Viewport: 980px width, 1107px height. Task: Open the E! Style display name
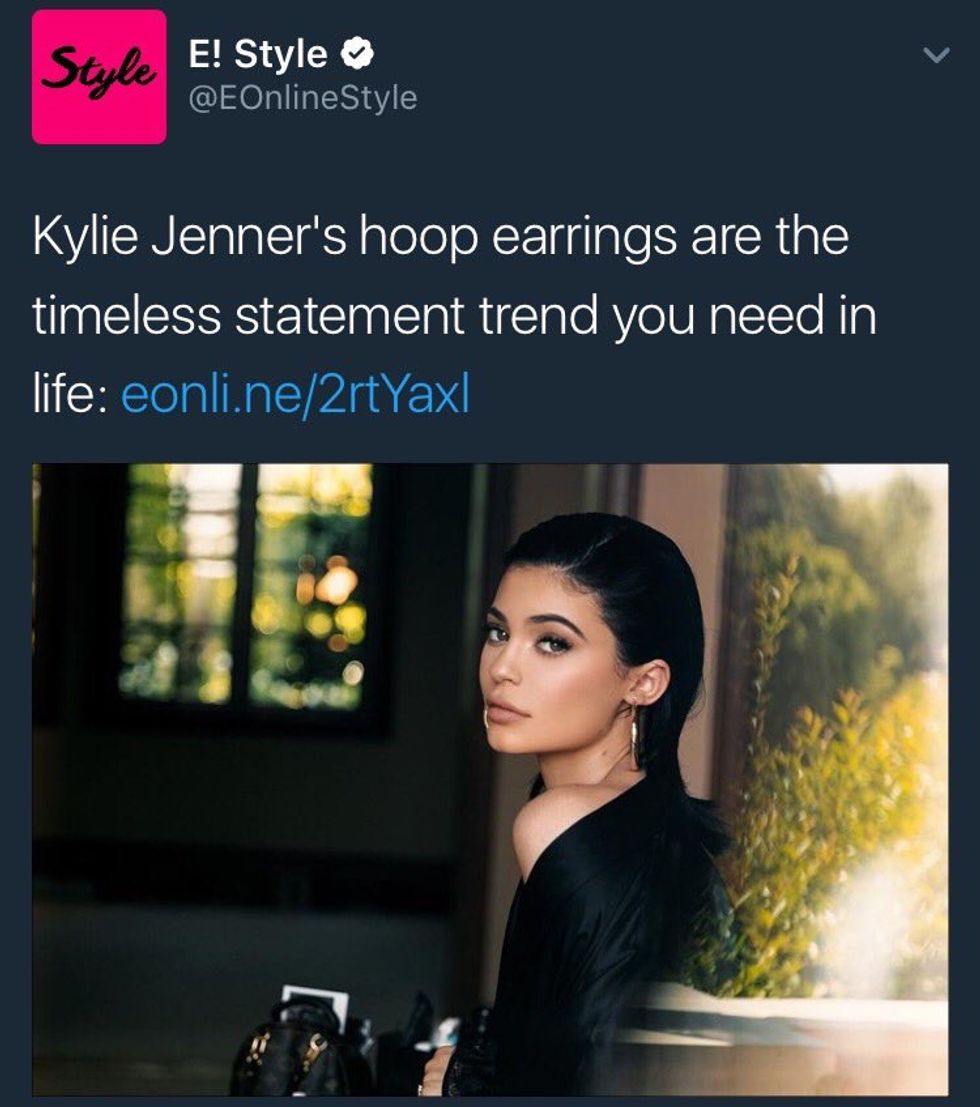tap(258, 54)
